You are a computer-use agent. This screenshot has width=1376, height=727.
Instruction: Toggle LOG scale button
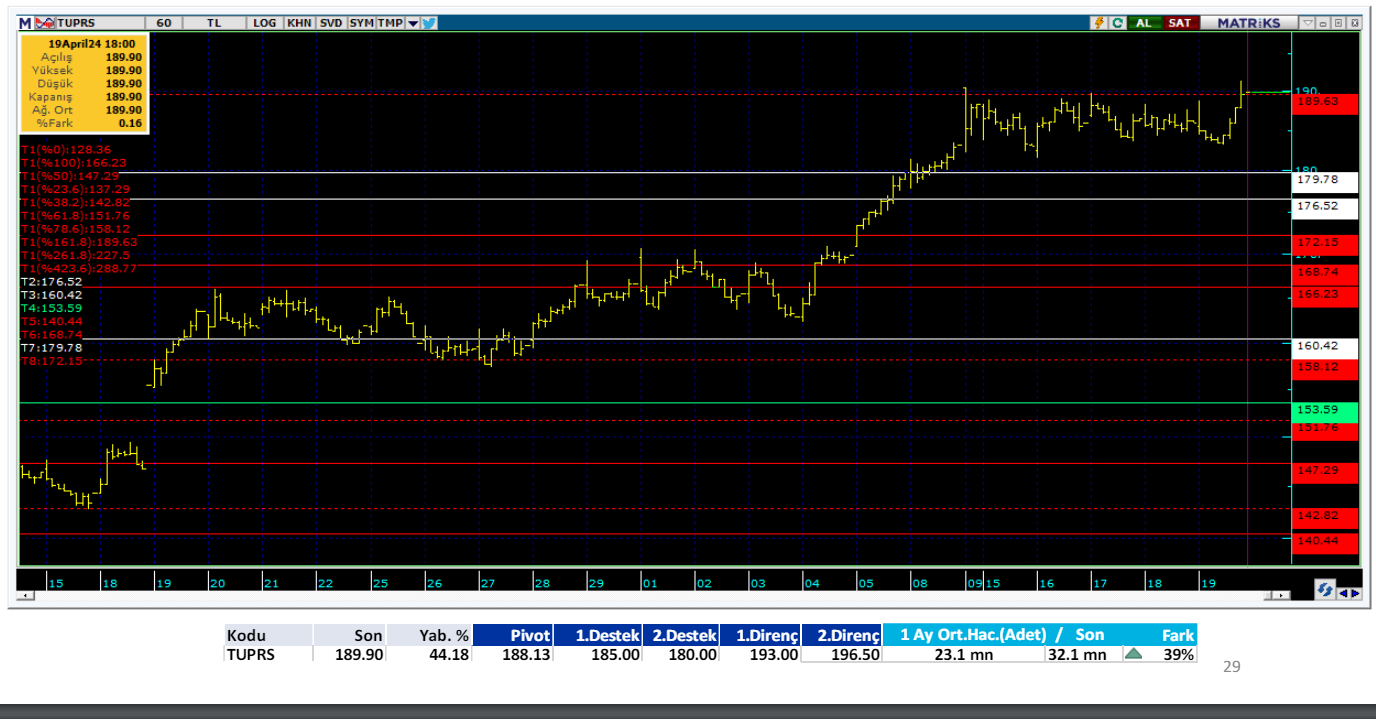[x=265, y=22]
